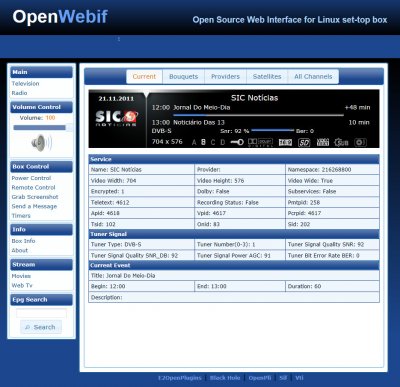The width and height of the screenshot is (400, 387).
Task: Click the teletext indicator icon
Action: 323,142
